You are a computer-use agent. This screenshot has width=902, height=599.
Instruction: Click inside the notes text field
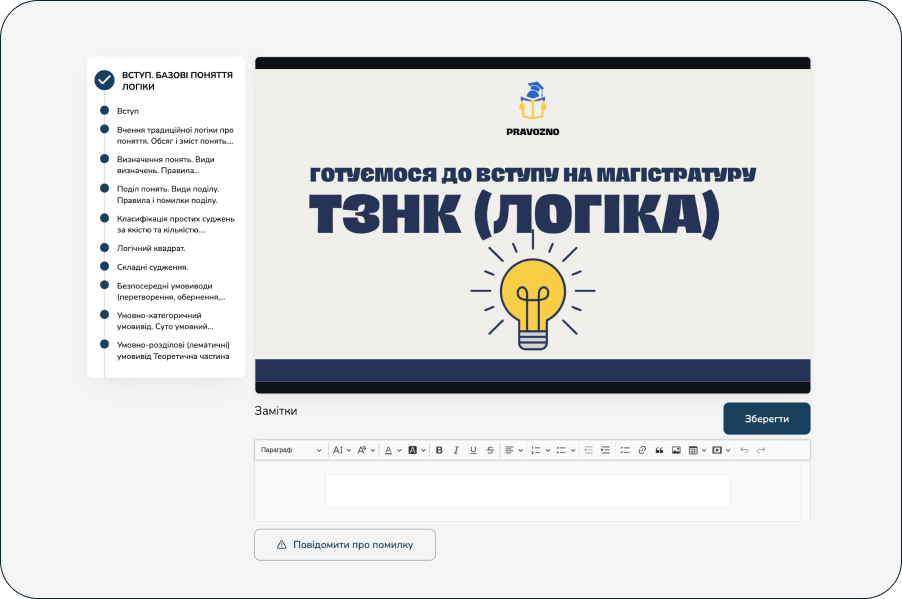point(527,490)
